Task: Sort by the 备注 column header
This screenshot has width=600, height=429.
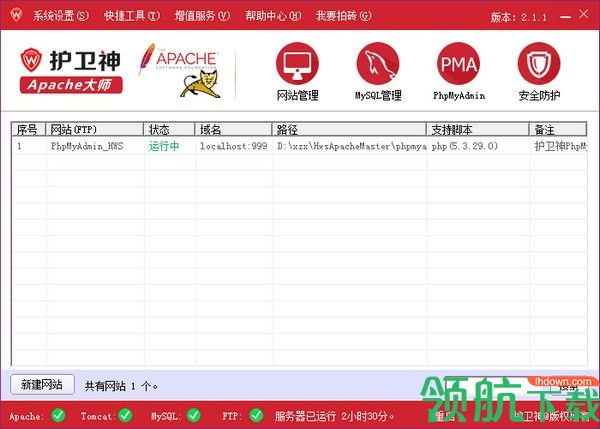Action: coord(558,129)
